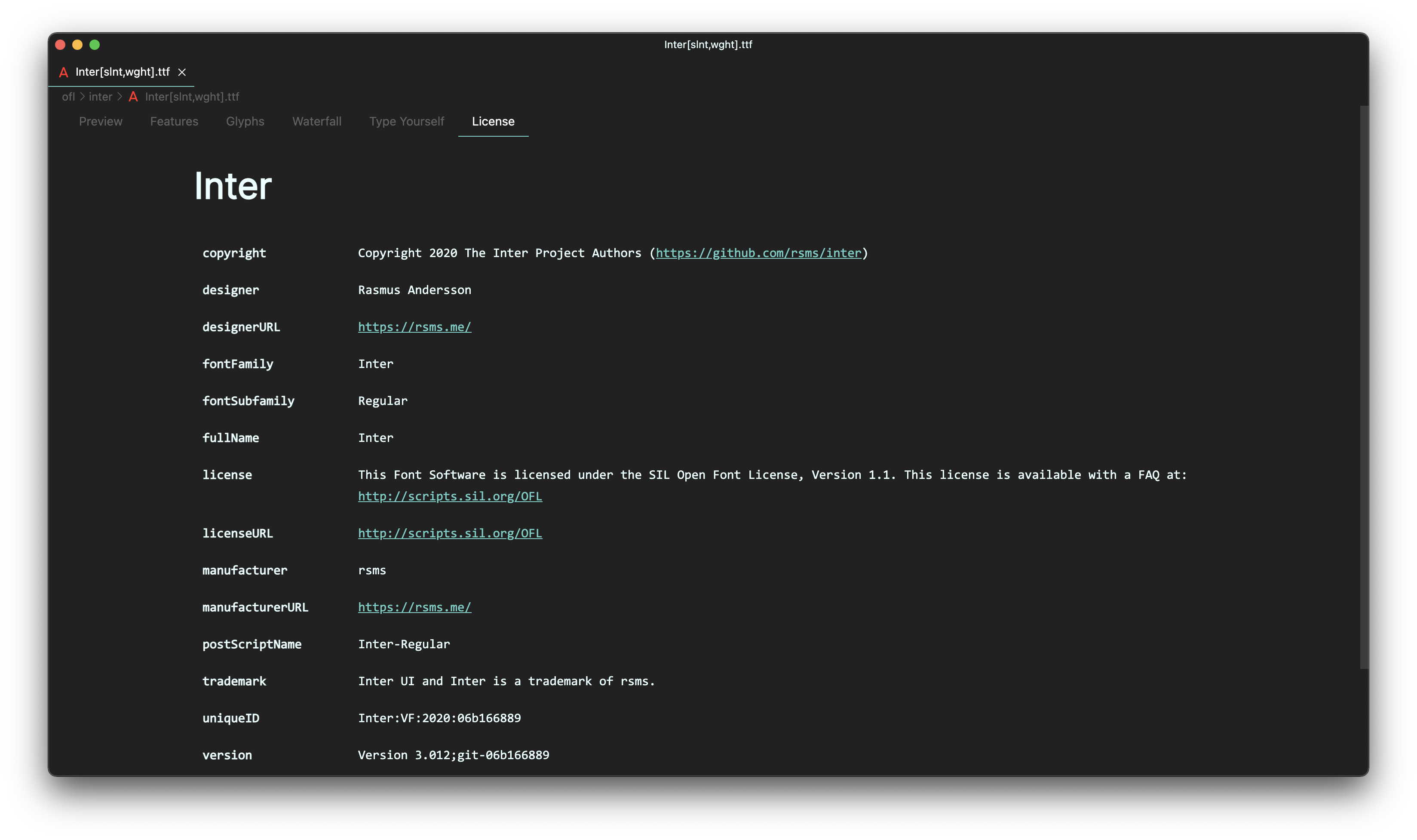Click the manufacturerURL rsms.me link
Image resolution: width=1417 pixels, height=840 pixels.
coord(414,607)
